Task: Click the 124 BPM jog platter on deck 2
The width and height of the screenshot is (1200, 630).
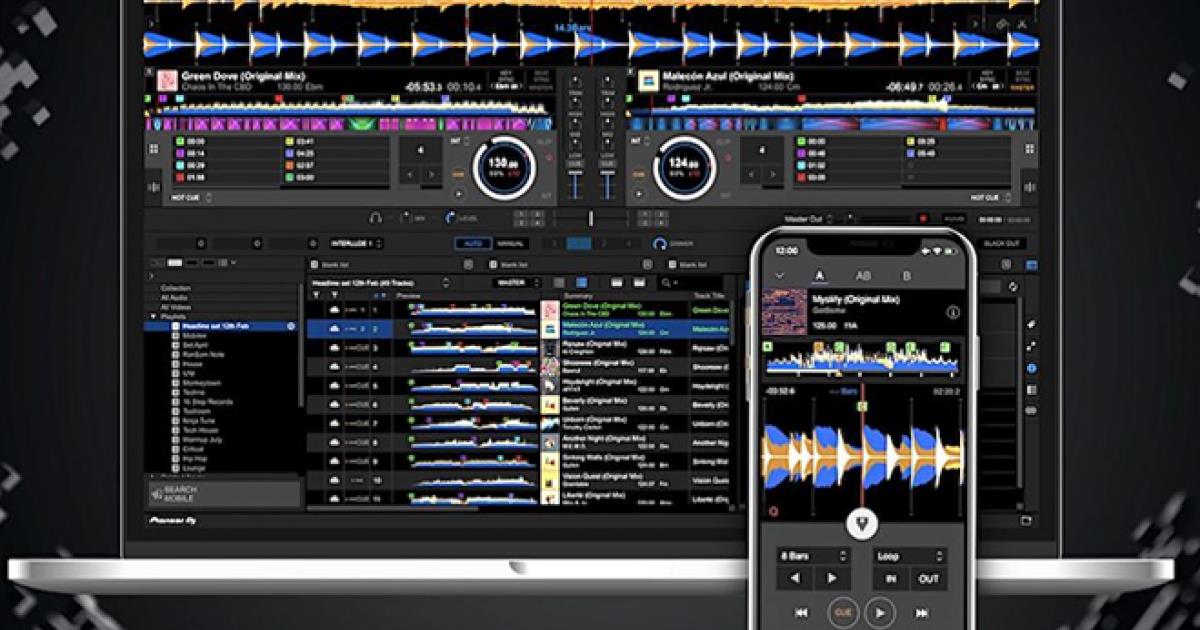Action: click(684, 166)
